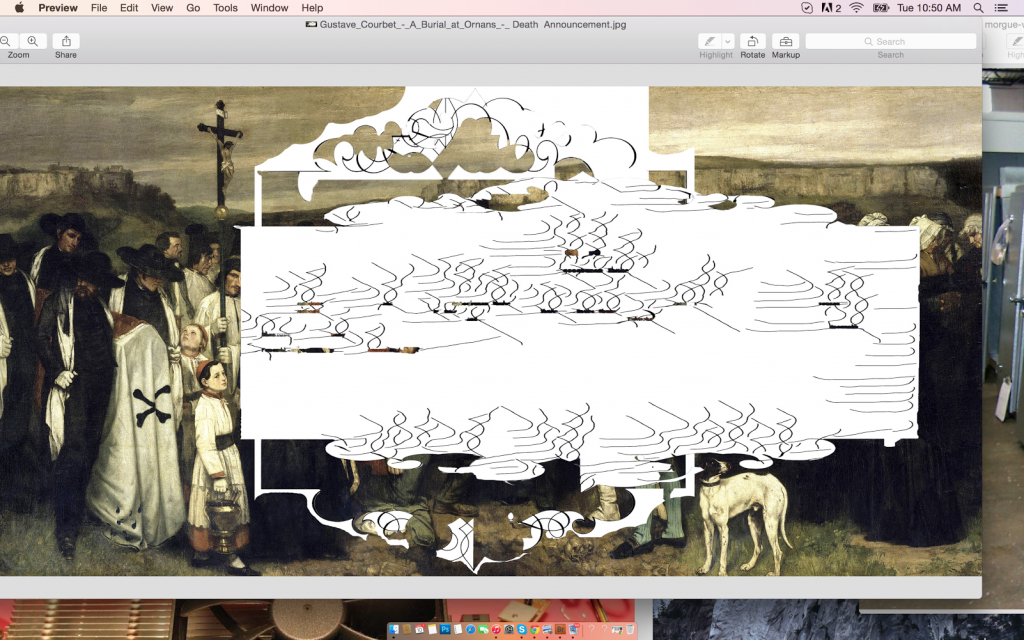Screen dimensions: 1024x640
Task: Open iTunes from the Dock
Action: pyautogui.click(x=496, y=630)
